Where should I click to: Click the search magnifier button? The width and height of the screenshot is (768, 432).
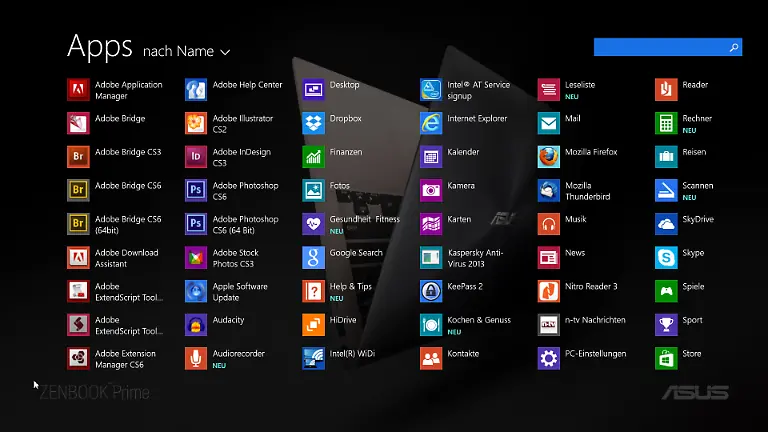click(733, 47)
